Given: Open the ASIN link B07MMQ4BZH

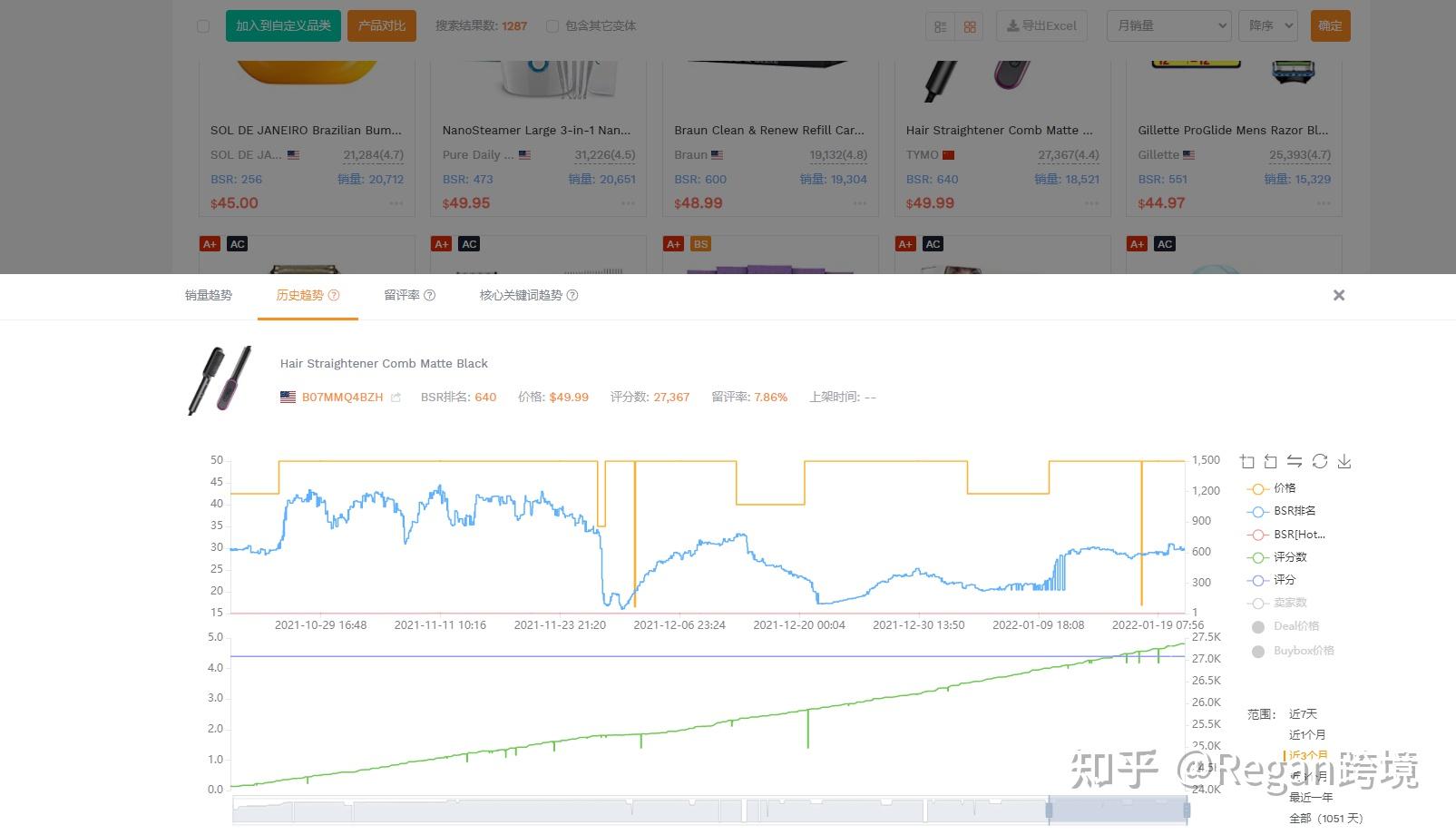Looking at the screenshot, I should point(343,398).
